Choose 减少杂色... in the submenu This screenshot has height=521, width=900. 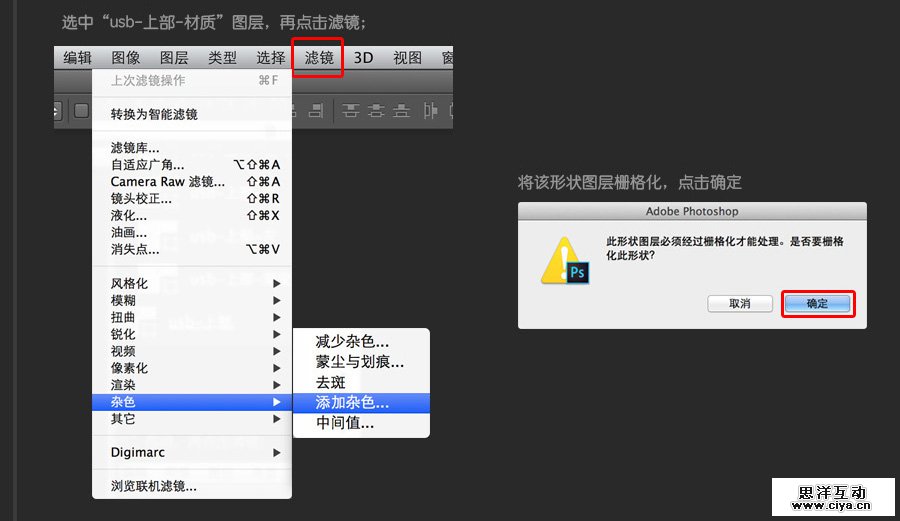pyautogui.click(x=361, y=342)
